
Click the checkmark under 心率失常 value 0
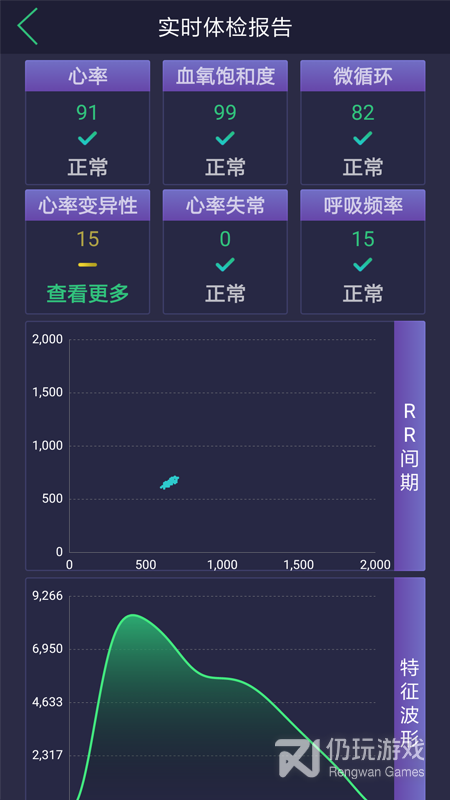(x=225, y=265)
